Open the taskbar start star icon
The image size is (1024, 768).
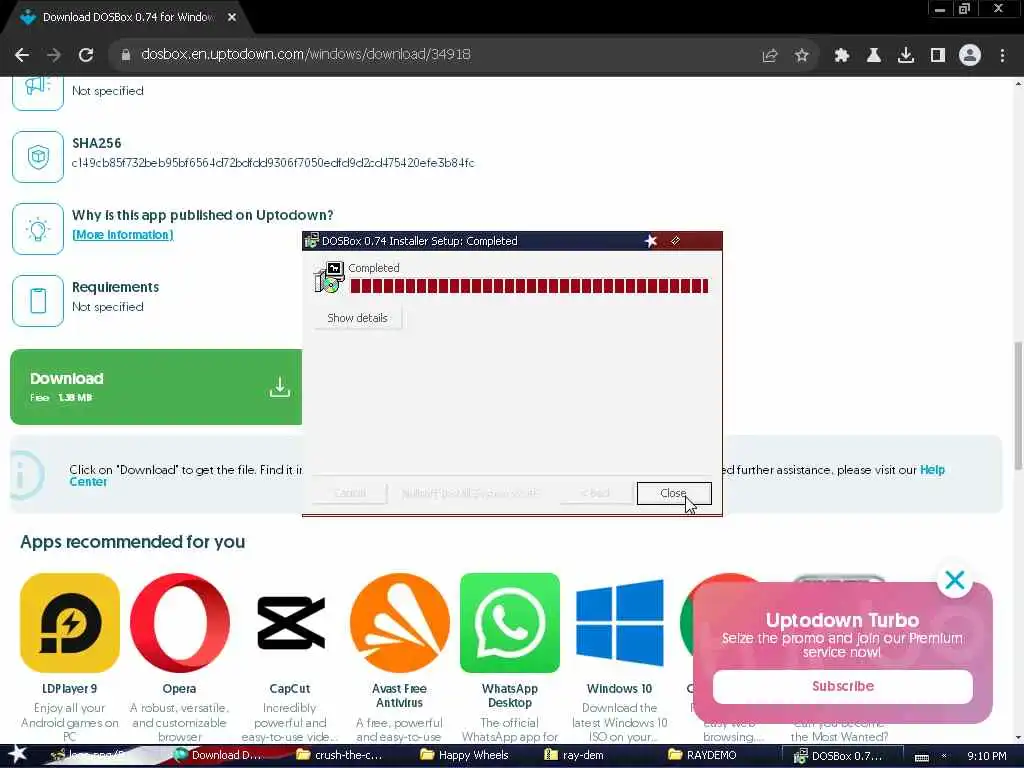pyautogui.click(x=18, y=754)
